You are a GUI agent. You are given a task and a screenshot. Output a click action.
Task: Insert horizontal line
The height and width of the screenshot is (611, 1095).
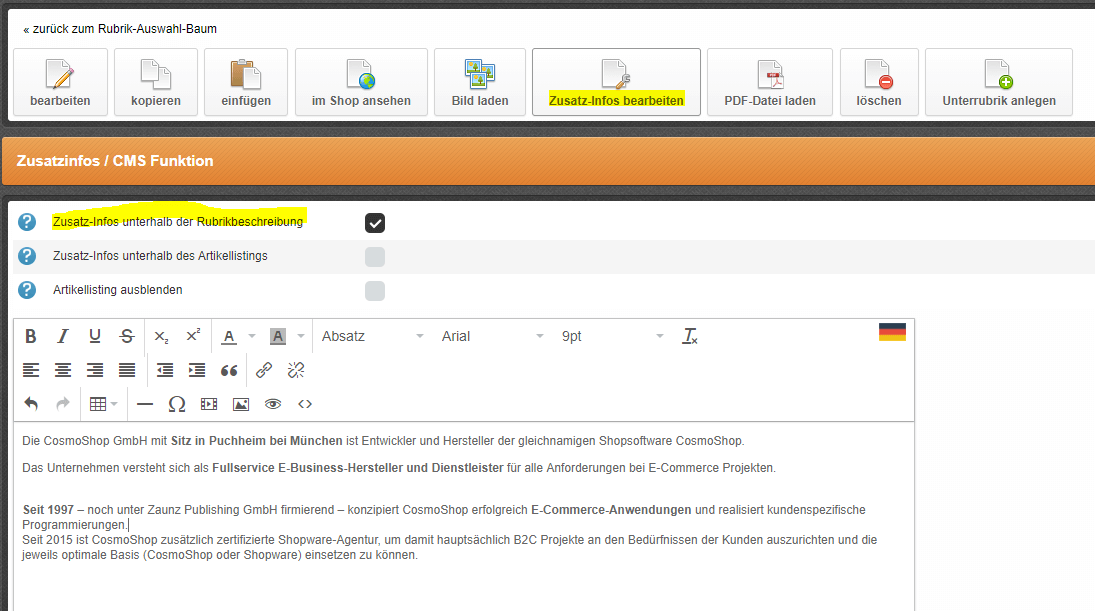145,404
